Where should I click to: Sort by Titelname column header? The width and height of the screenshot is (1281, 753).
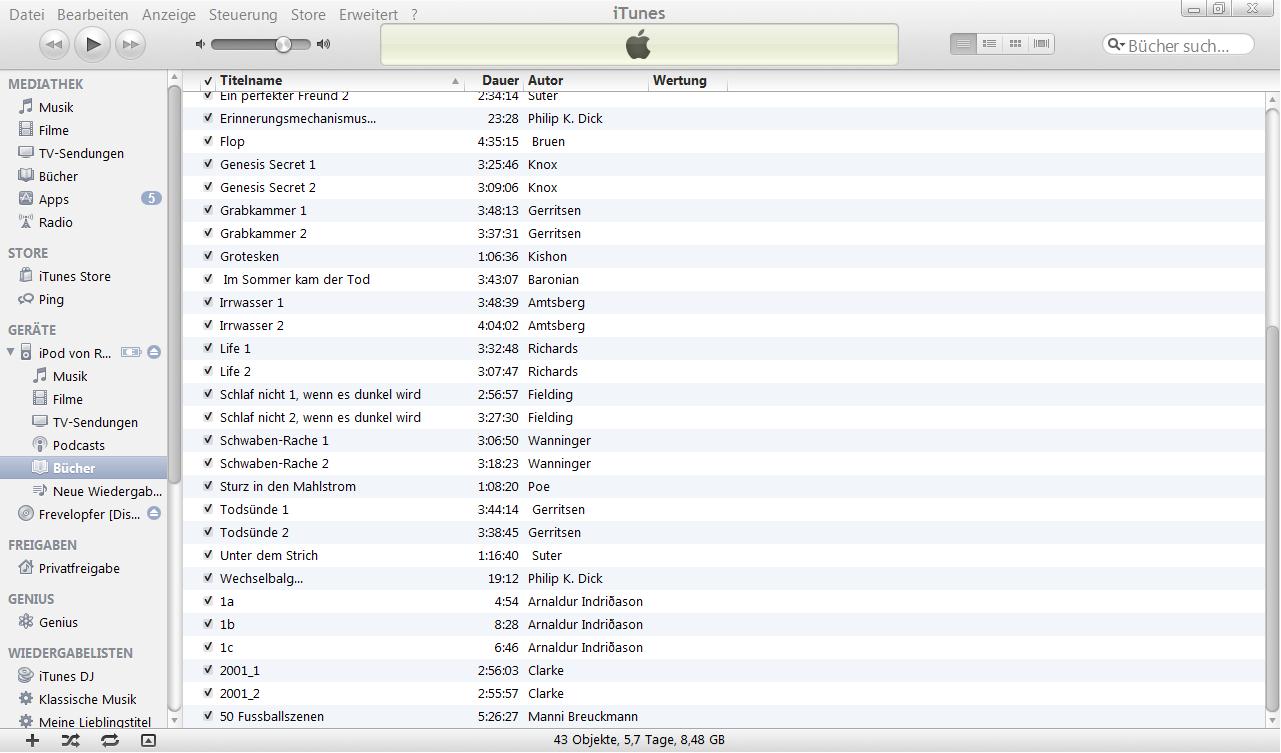coord(339,80)
